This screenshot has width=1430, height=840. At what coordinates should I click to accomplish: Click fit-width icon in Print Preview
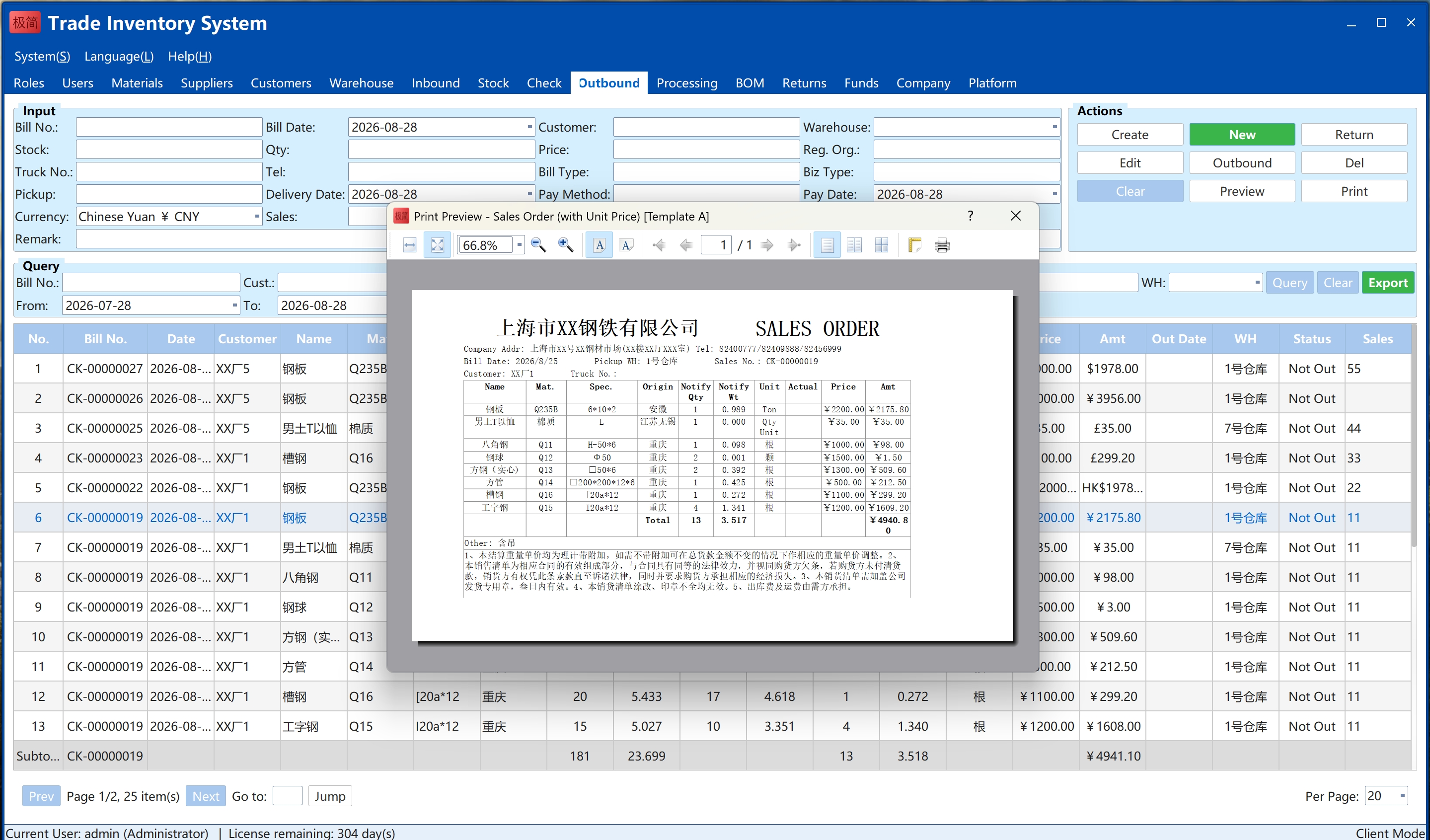tap(410, 245)
